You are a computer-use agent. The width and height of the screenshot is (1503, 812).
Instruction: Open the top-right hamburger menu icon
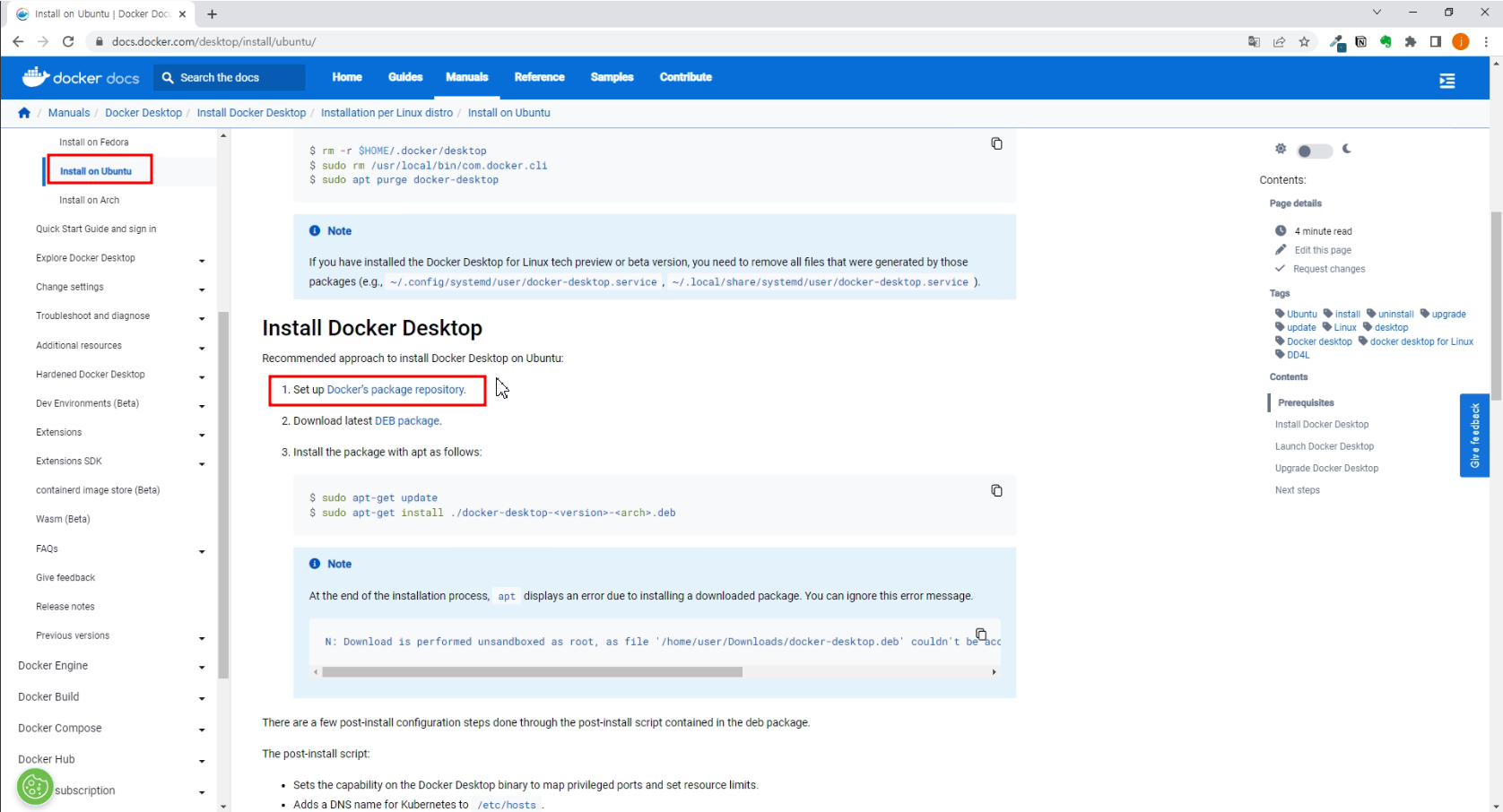[1447, 81]
